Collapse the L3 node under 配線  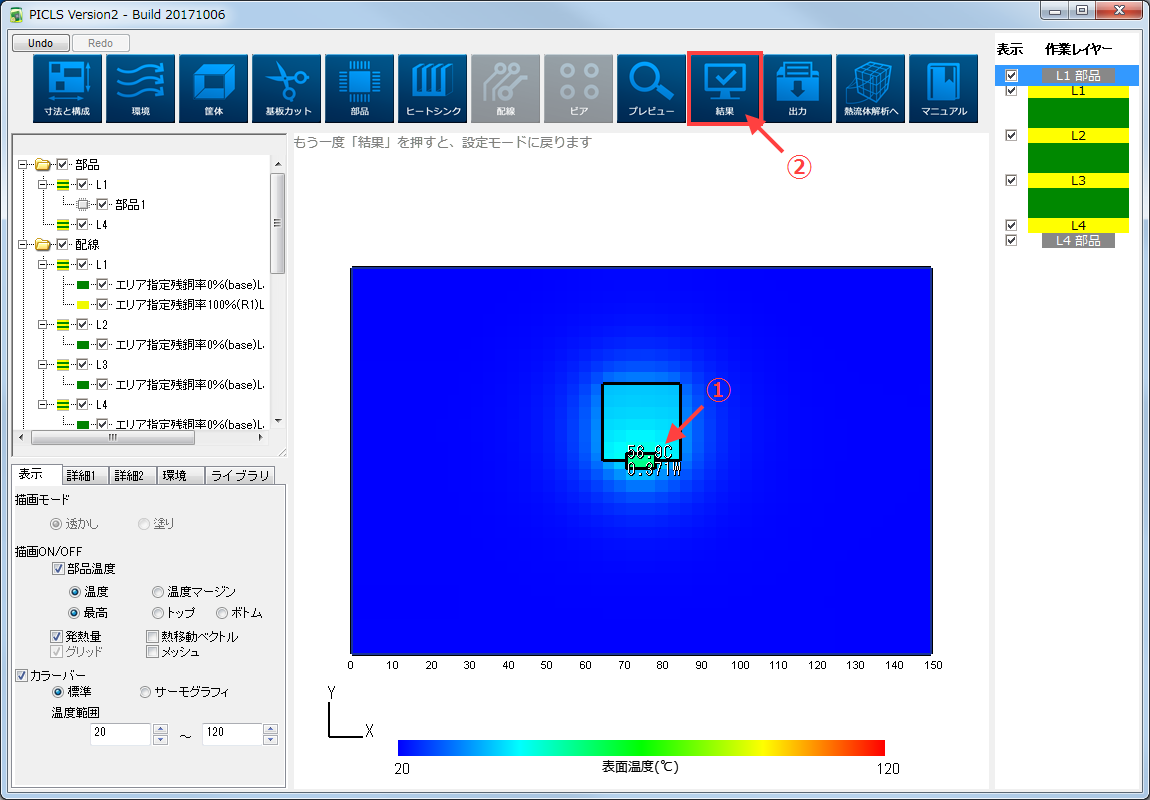[43, 364]
